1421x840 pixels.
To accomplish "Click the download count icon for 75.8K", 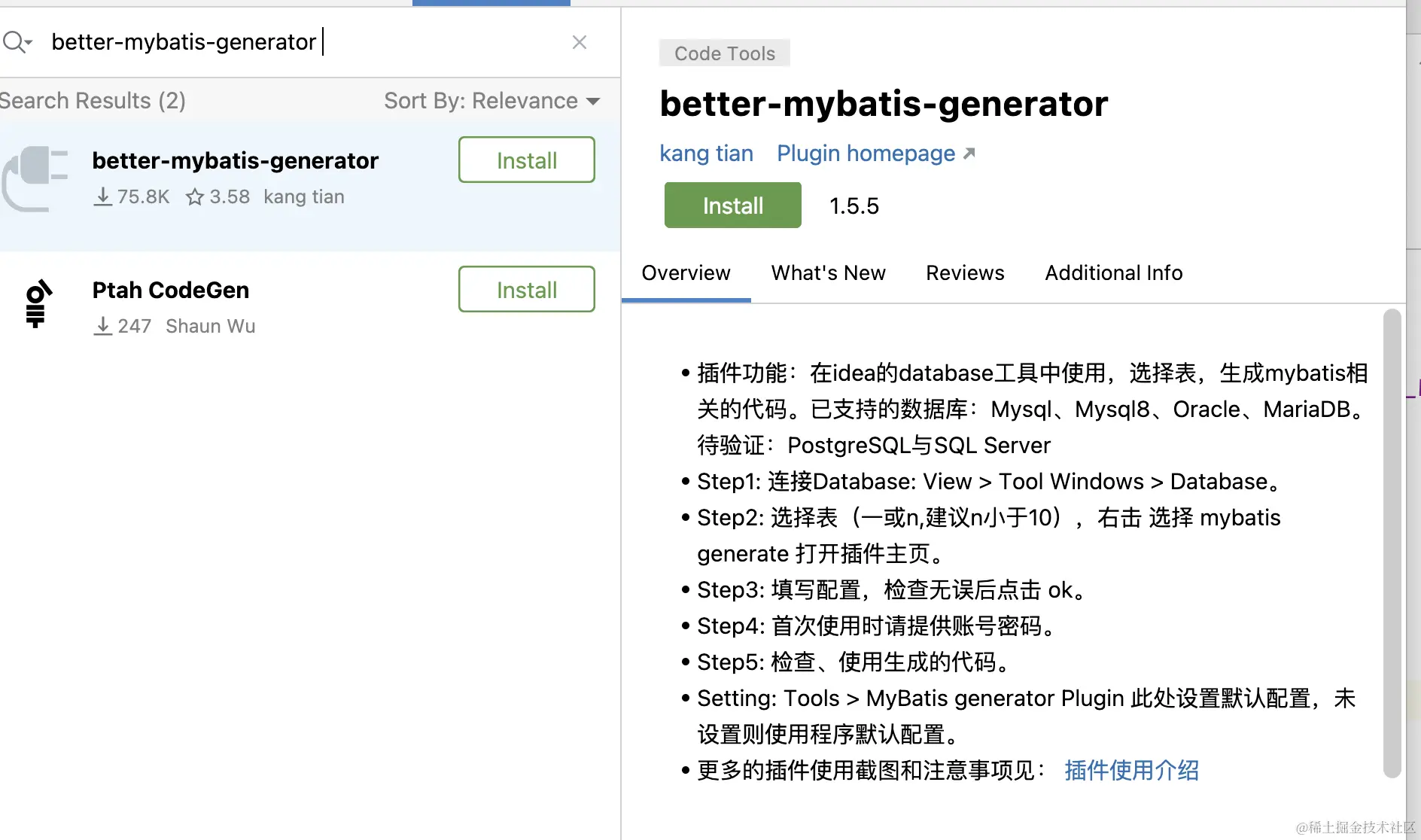I will point(103,197).
